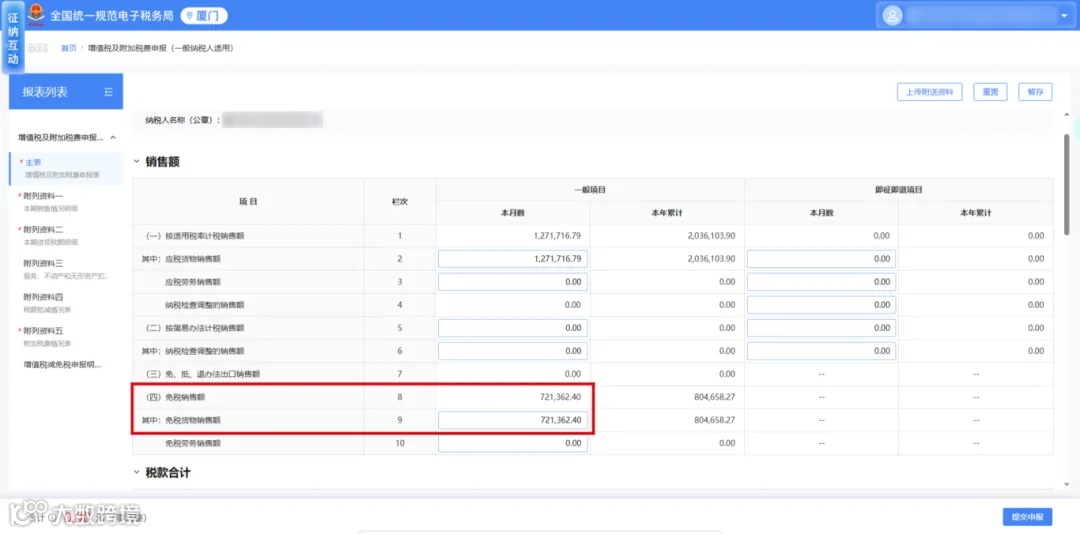Select 主表 in the report list
The image size is (1080, 534).
66,167
